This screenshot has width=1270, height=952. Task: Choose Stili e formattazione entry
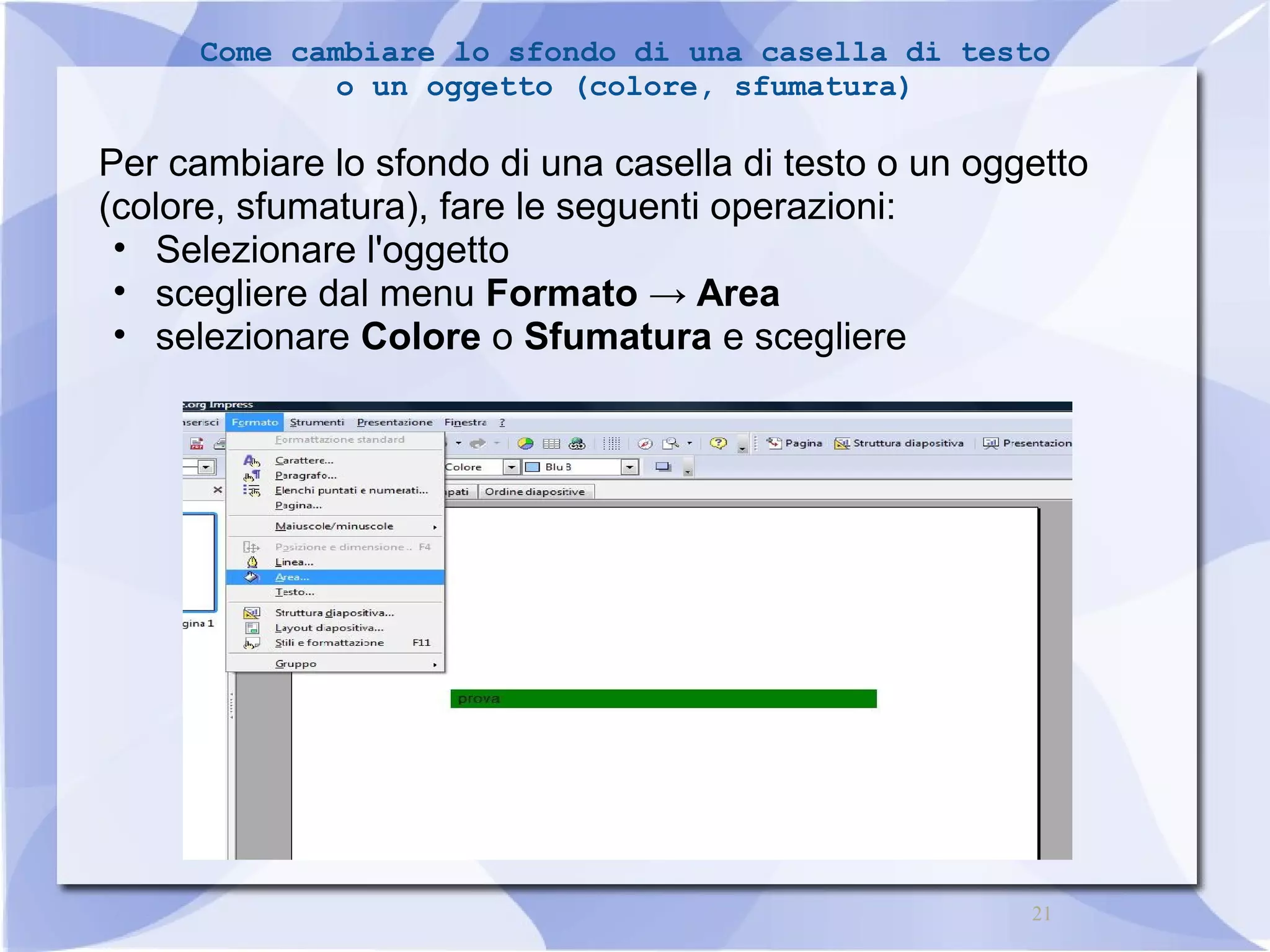(335, 643)
